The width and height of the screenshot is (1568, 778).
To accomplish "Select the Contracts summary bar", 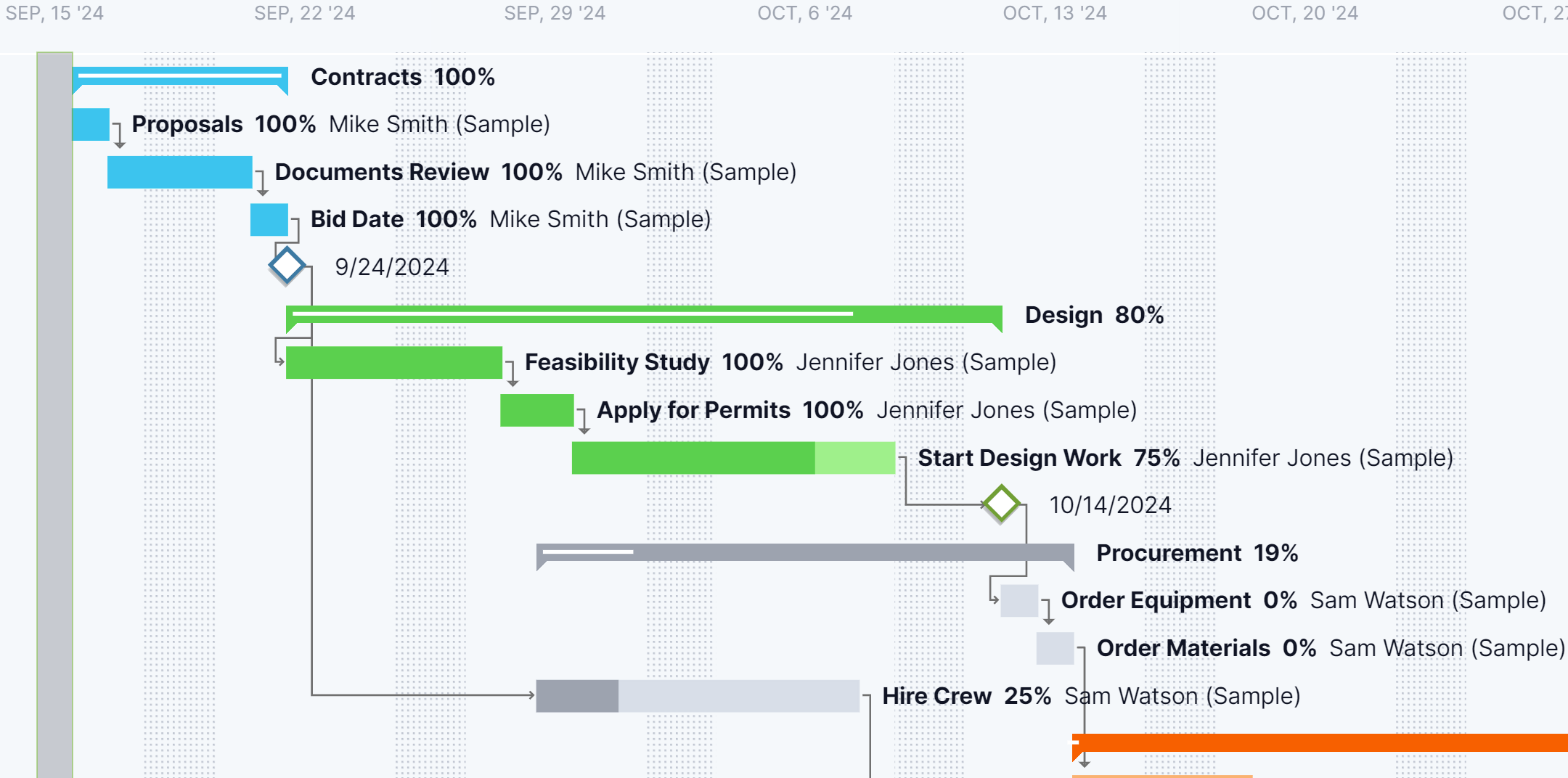I will 180,75.
